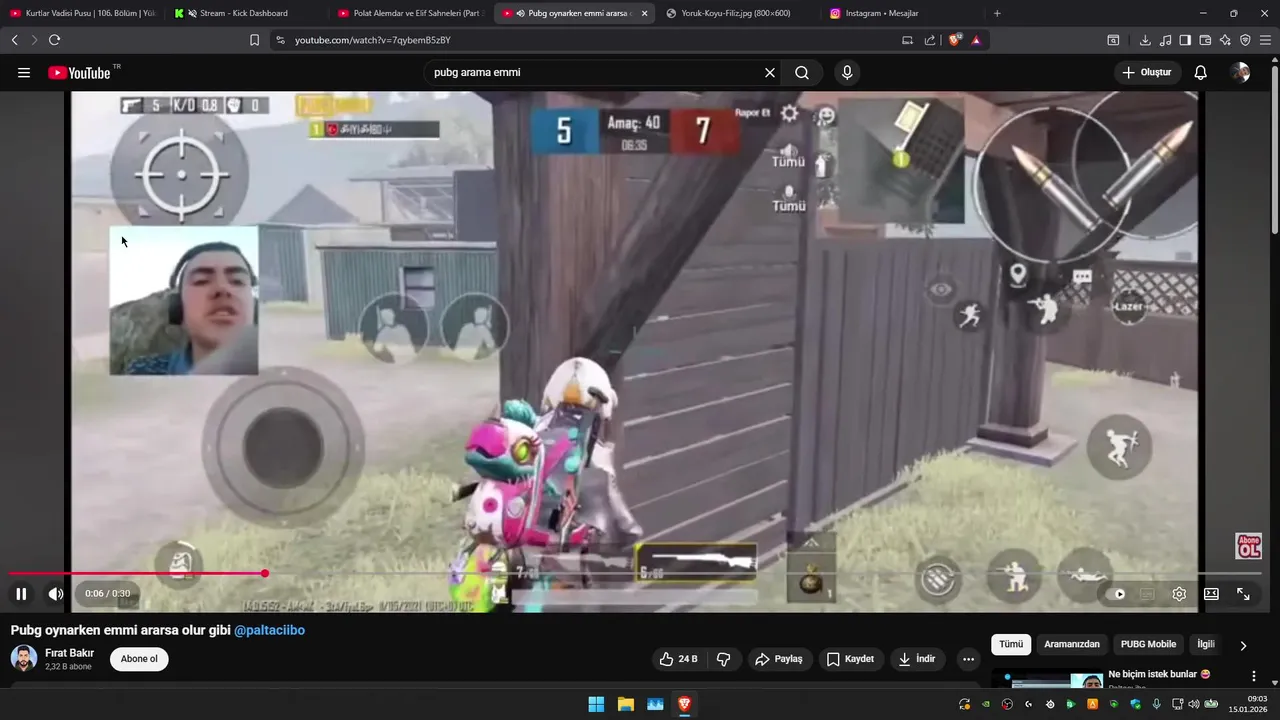Viewport: 1280px width, 720px height.
Task: Switch to Kurtlar Vadisi Pusu tab
Action: [x=83, y=13]
